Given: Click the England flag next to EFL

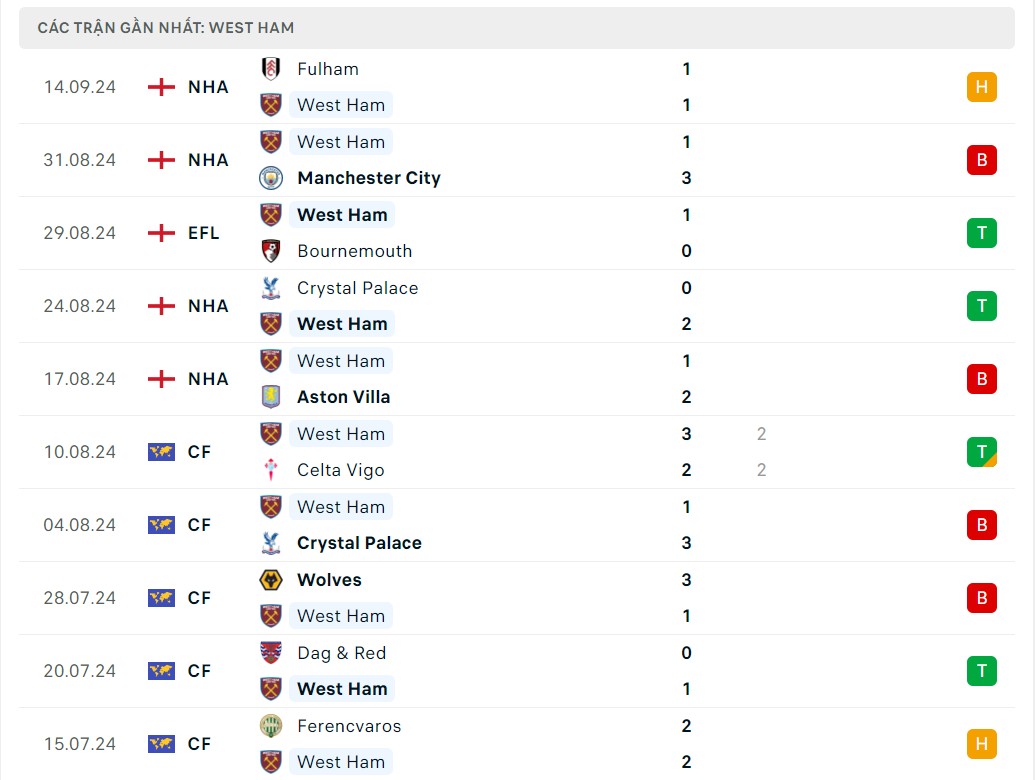Looking at the screenshot, I should pos(160,233).
